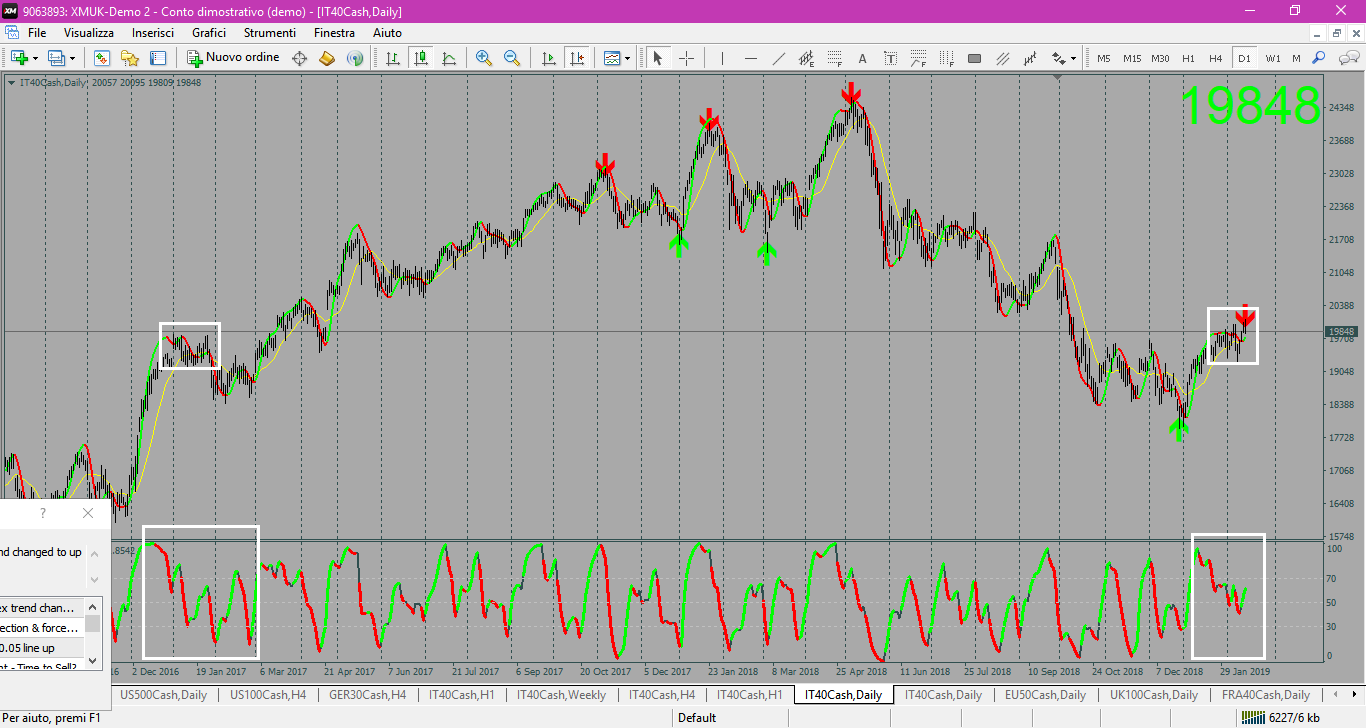The width and height of the screenshot is (1366, 728).
Task: Open the arrows objects icon
Action: coord(1058,58)
